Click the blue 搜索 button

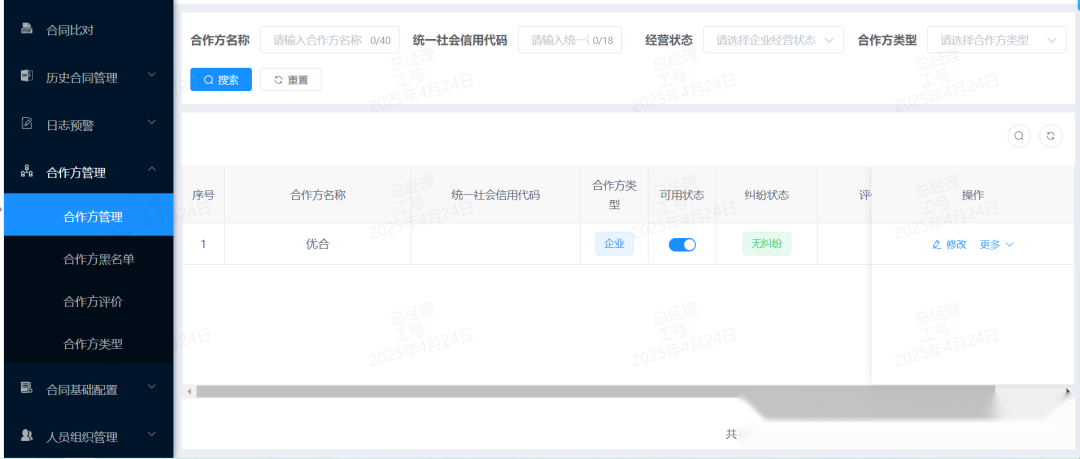(x=221, y=80)
